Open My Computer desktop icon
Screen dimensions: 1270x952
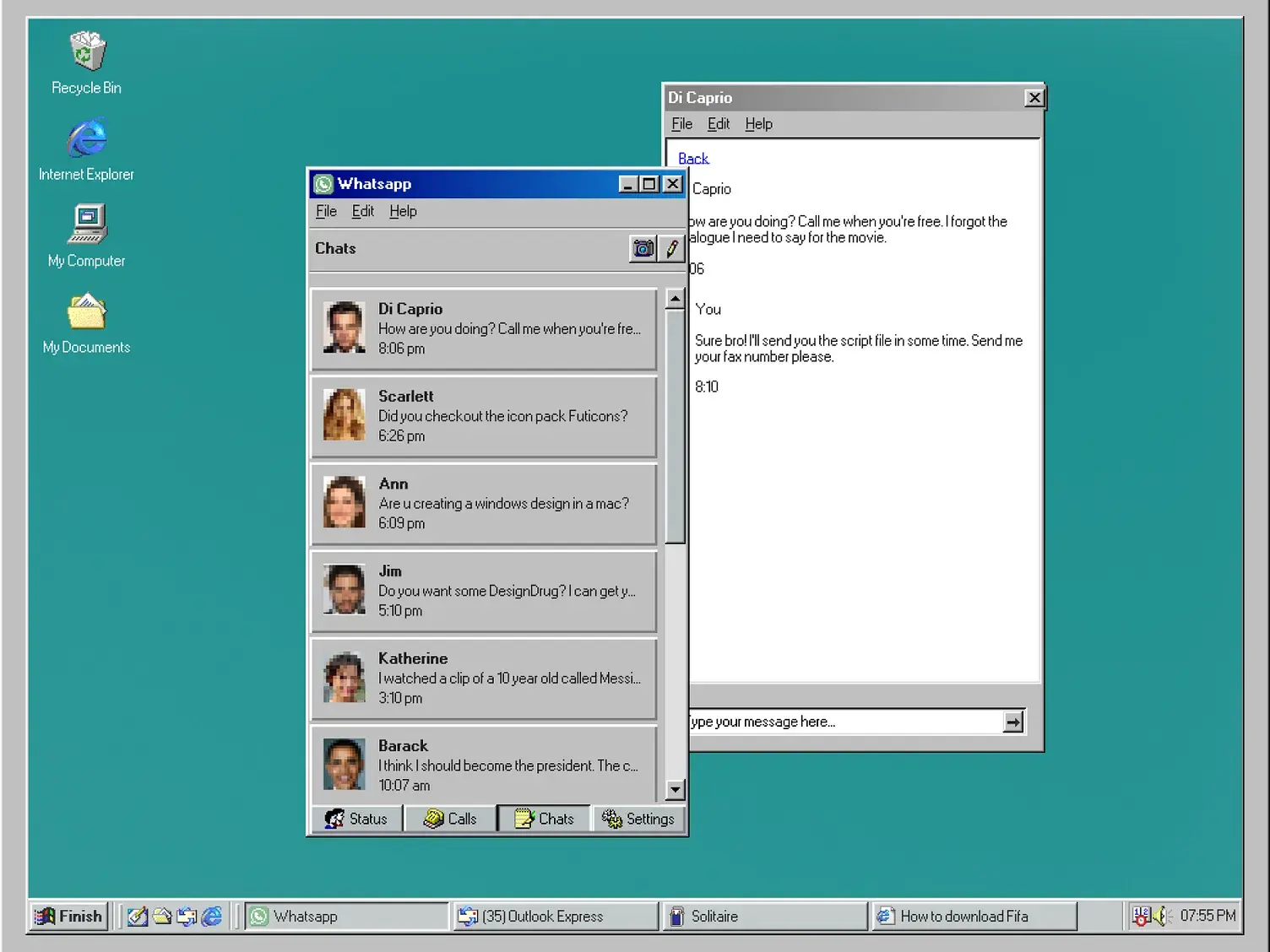86,225
